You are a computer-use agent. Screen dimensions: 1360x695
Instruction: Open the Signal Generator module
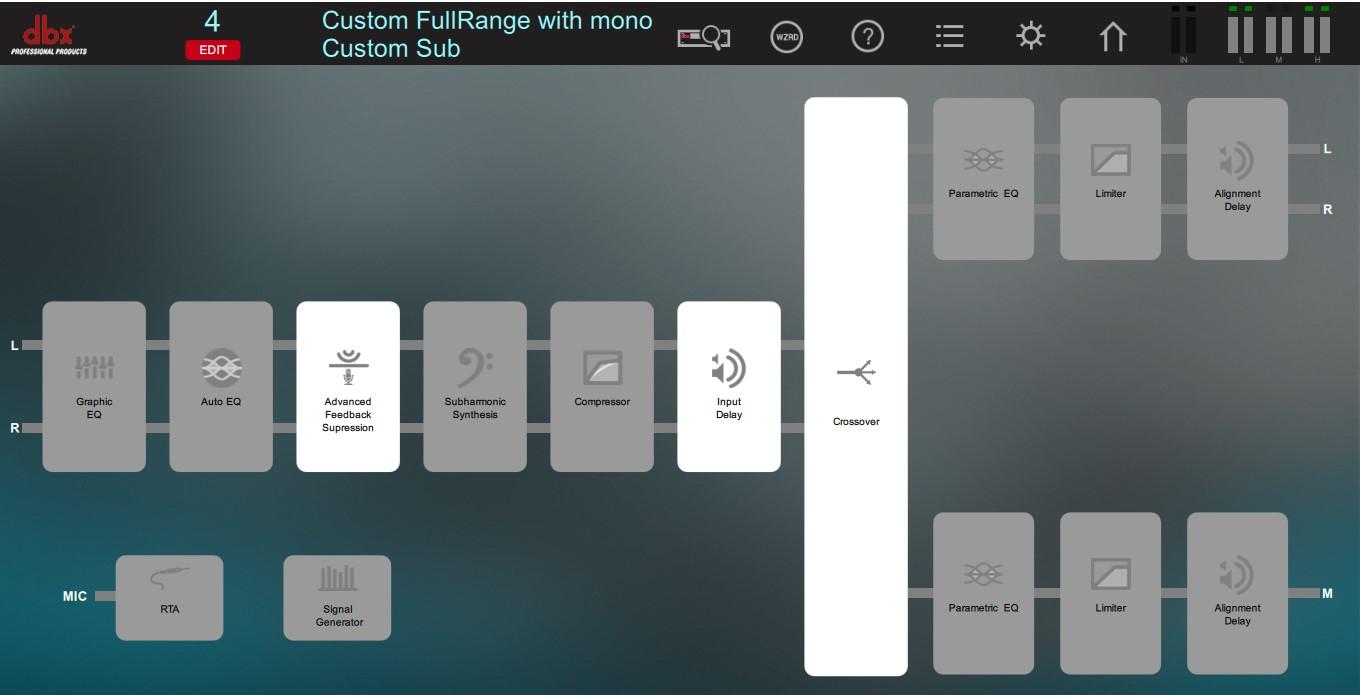(337, 597)
